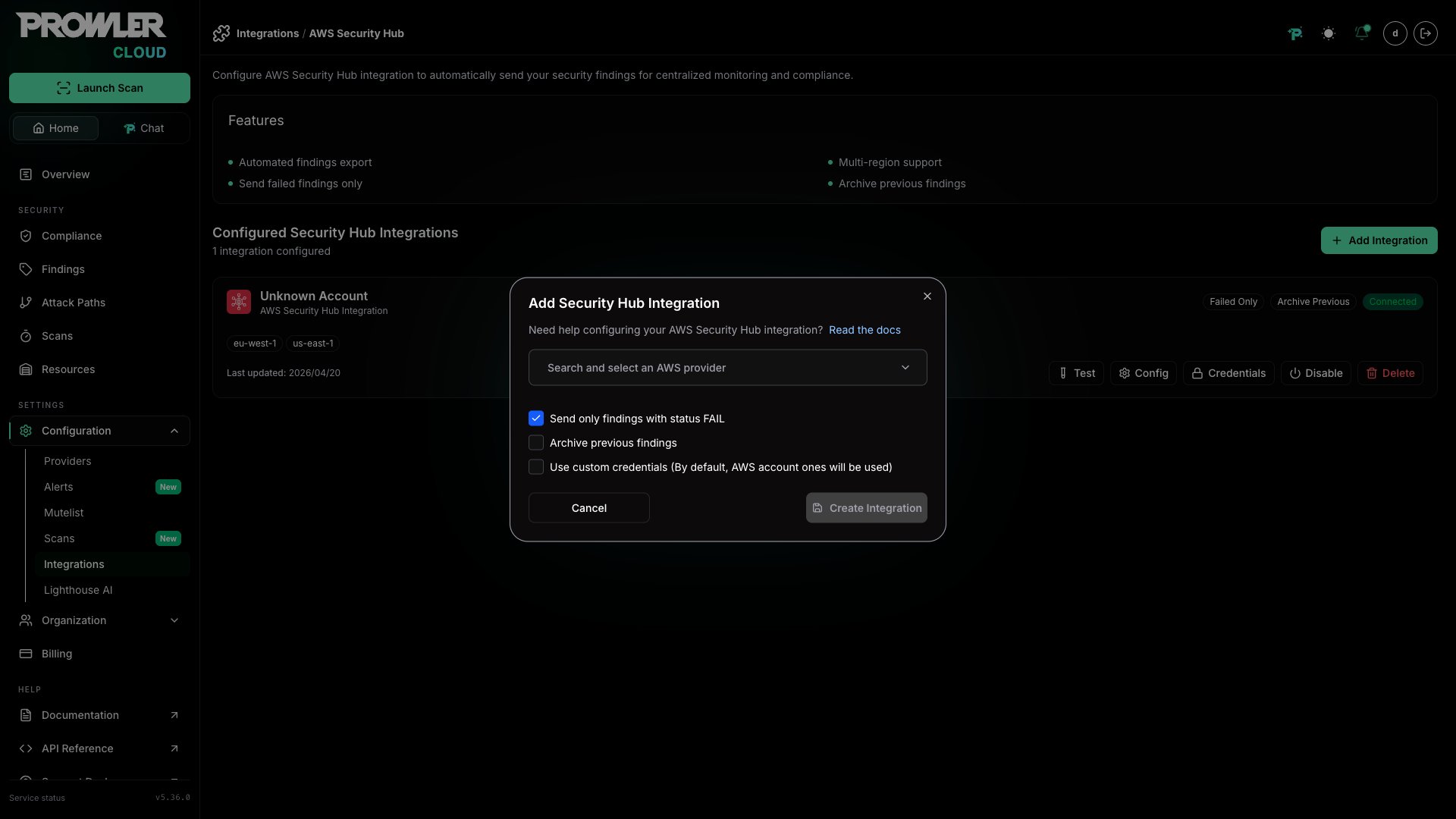Open the 'Read the docs' link

point(864,330)
